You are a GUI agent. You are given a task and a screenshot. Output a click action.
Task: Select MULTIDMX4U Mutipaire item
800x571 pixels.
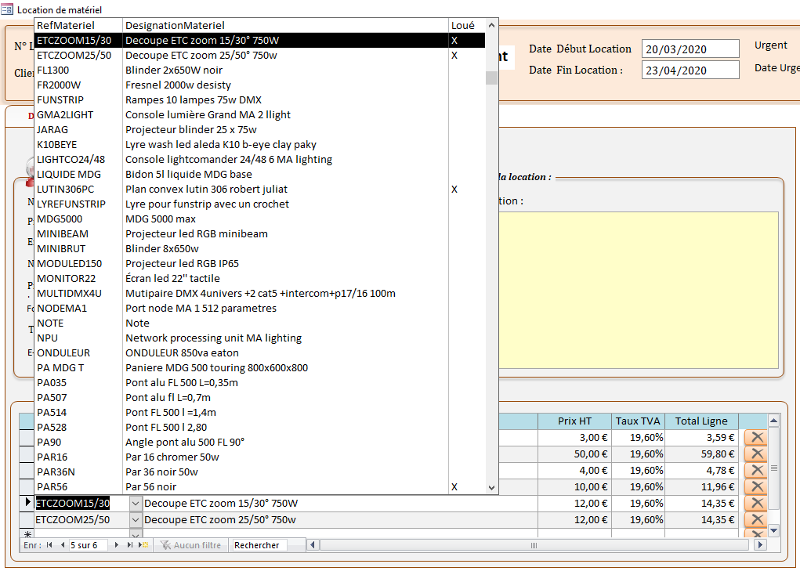click(260, 293)
